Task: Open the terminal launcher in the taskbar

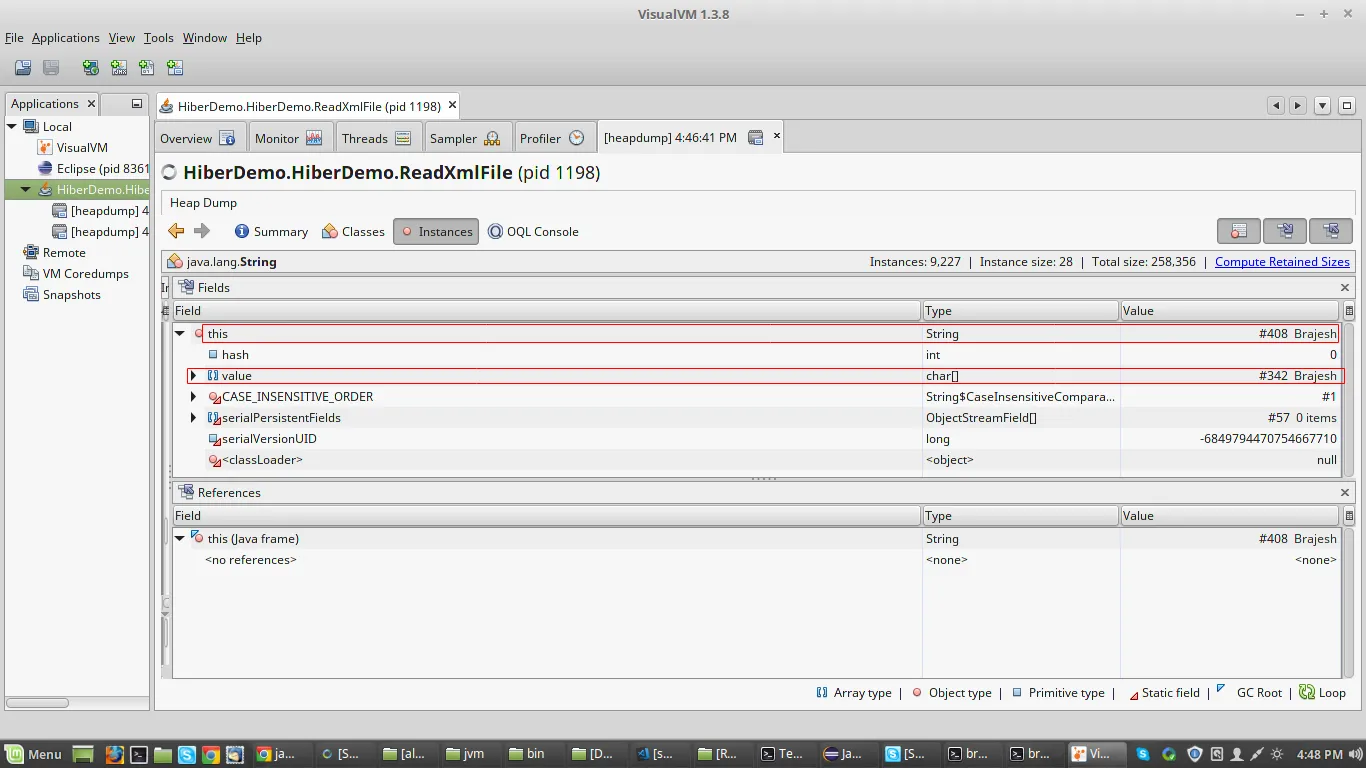Action: pos(140,754)
